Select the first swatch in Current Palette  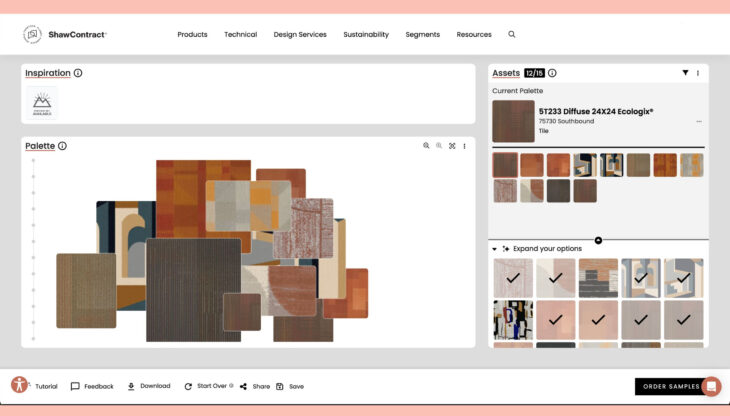505,165
